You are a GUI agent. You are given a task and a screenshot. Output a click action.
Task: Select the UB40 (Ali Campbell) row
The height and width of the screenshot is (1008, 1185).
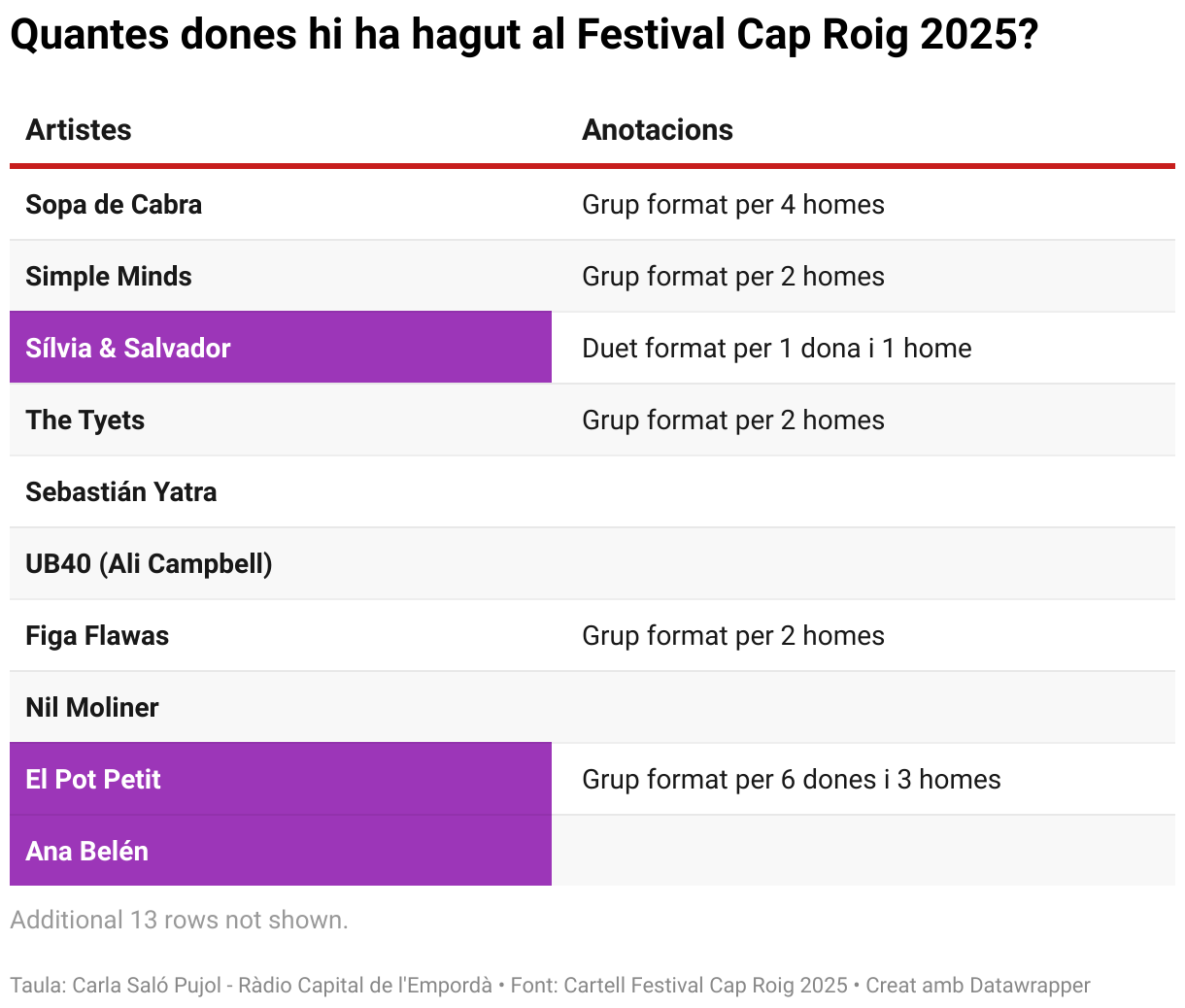(592, 563)
